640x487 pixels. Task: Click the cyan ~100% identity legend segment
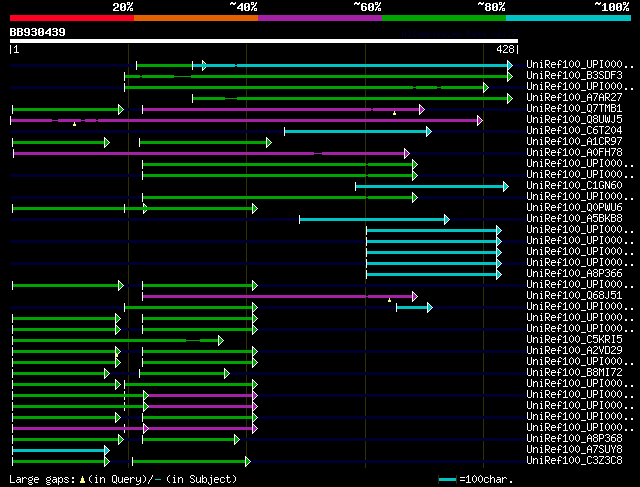[x=569, y=18]
